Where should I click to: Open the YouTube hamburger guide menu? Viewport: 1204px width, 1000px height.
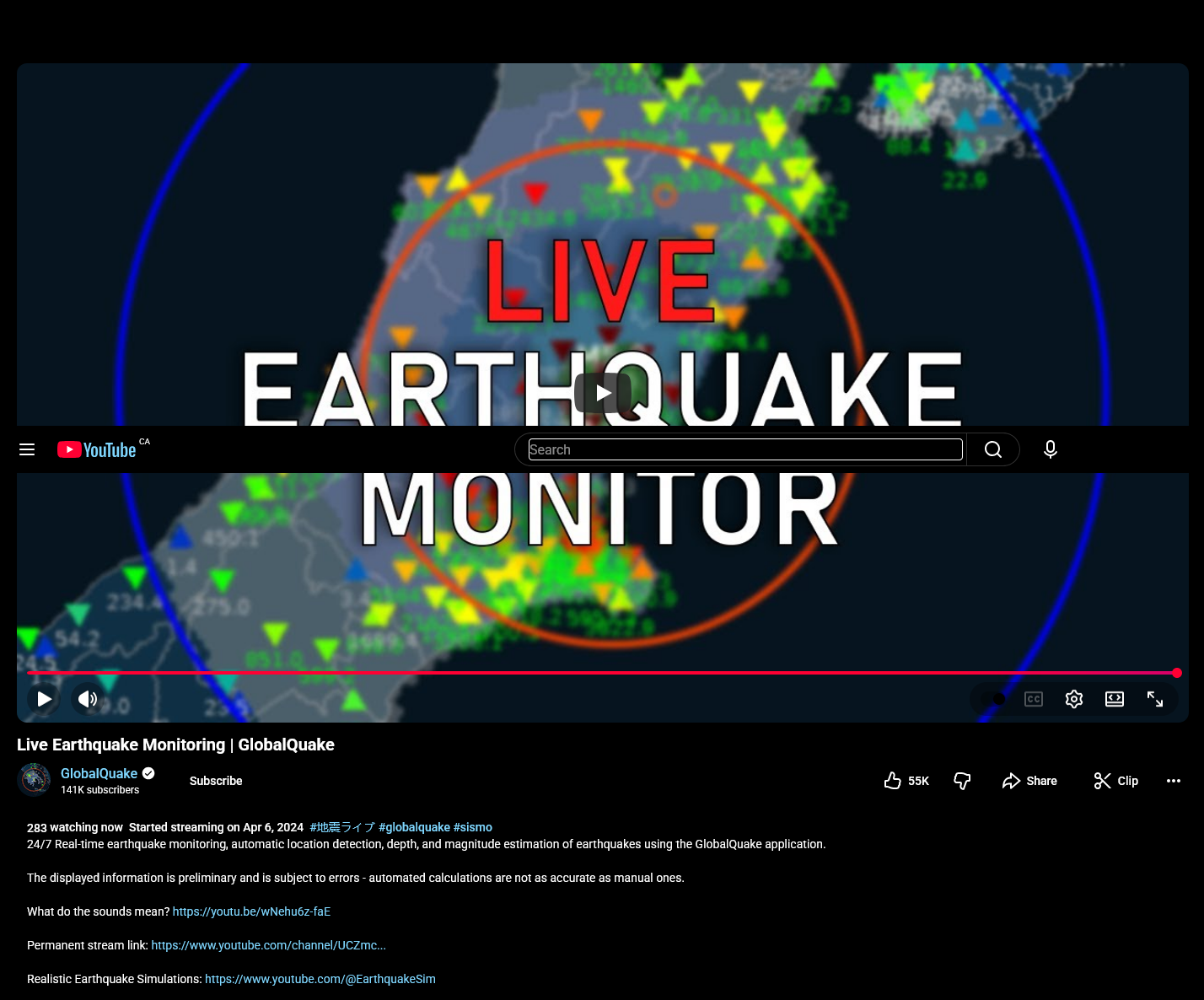pos(27,449)
